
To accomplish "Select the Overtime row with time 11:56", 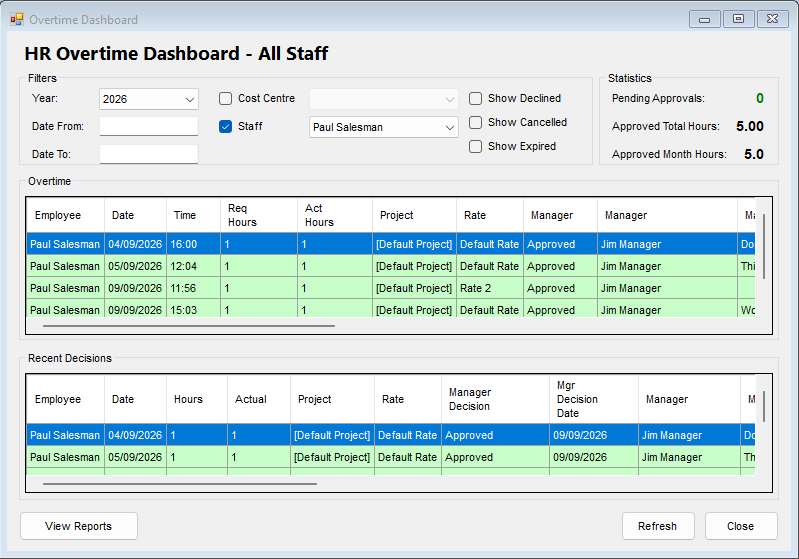I will [391, 288].
